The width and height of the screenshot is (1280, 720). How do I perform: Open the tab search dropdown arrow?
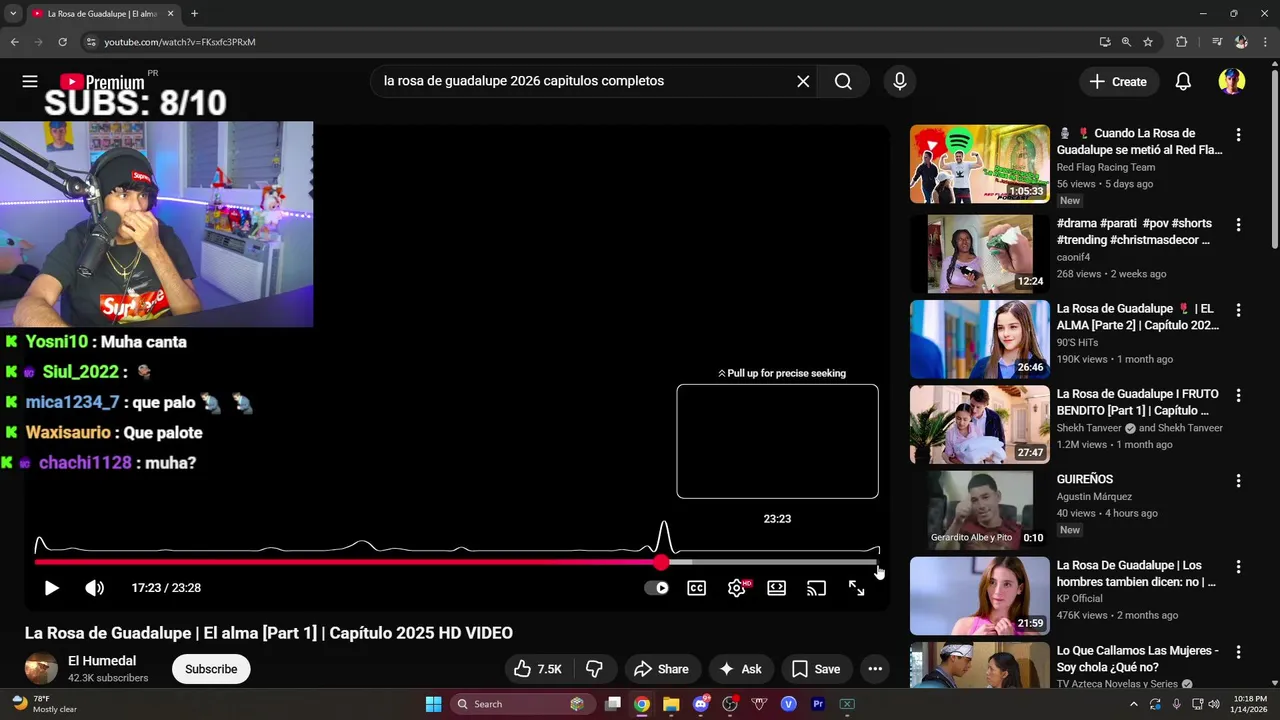click(x=13, y=14)
